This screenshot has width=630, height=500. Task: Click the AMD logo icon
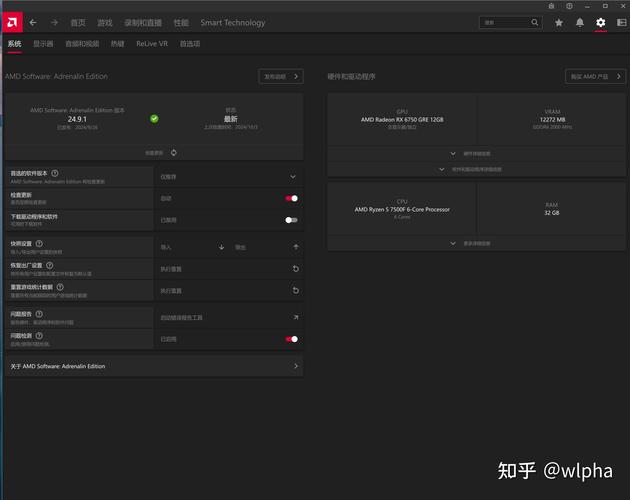[x=12, y=22]
